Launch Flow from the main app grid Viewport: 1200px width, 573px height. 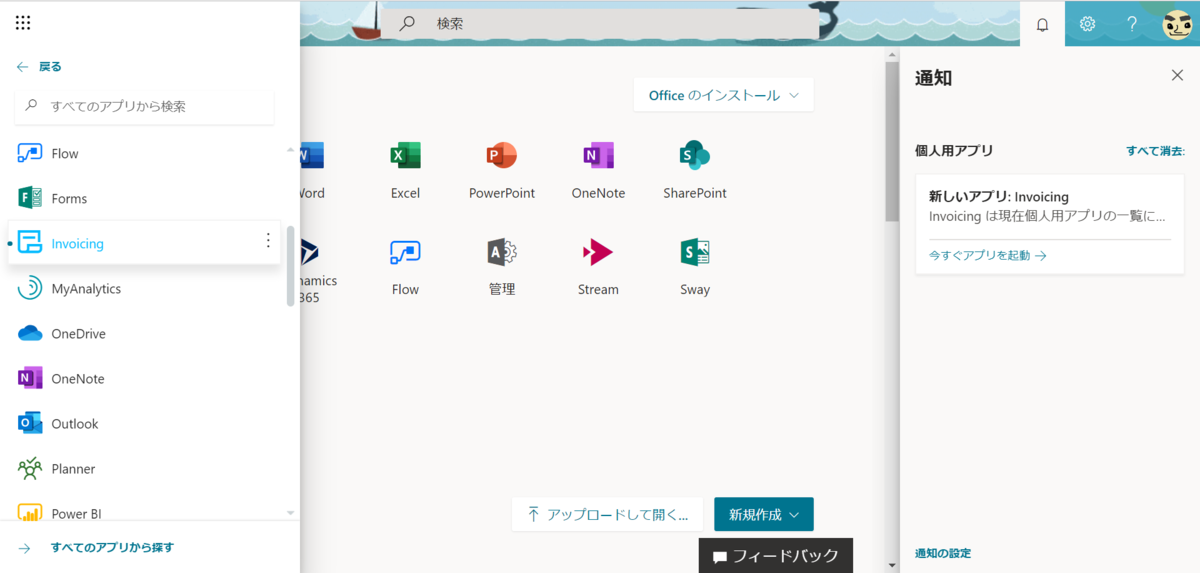tap(405, 267)
